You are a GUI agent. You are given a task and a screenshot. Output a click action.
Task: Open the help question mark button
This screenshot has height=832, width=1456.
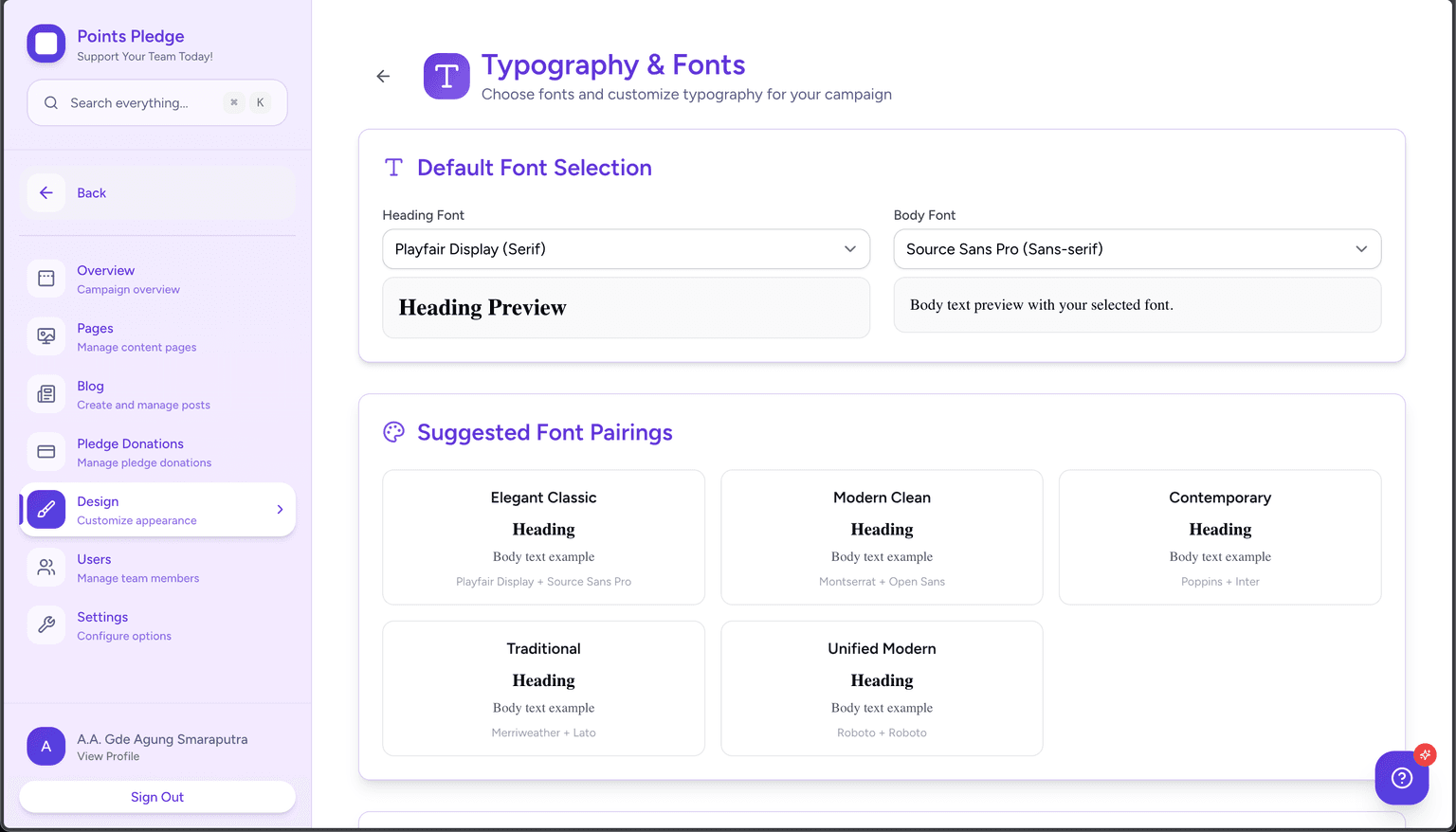(1401, 778)
